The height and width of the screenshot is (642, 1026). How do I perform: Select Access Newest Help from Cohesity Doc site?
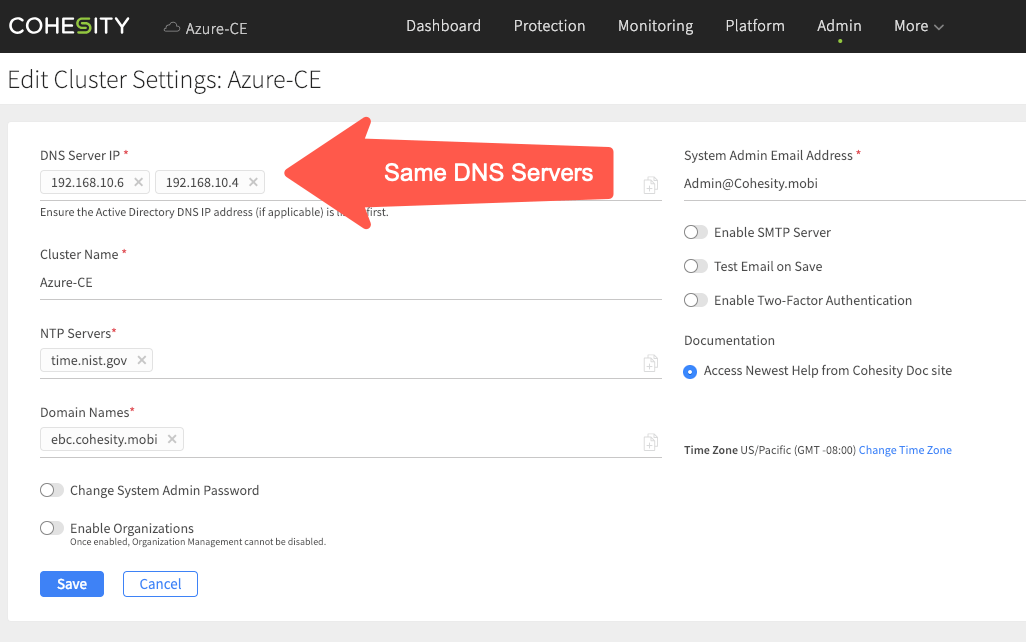pyautogui.click(x=690, y=371)
